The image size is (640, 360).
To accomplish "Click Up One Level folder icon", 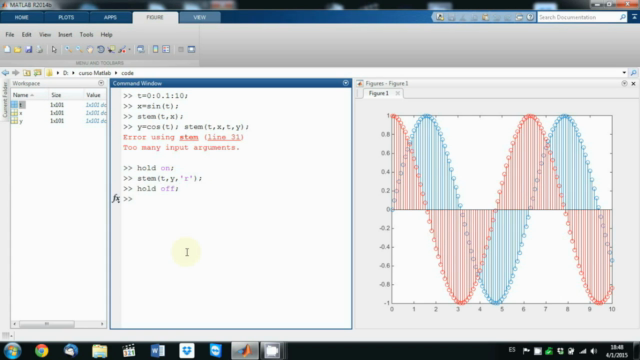I will [x=27, y=73].
